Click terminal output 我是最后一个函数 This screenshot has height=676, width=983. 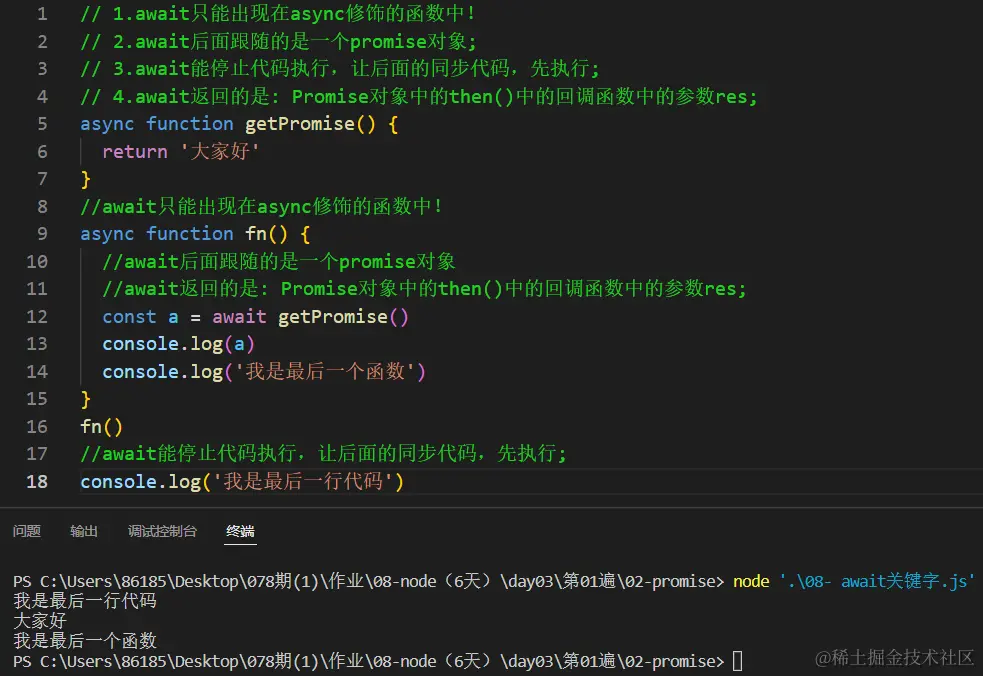point(85,641)
